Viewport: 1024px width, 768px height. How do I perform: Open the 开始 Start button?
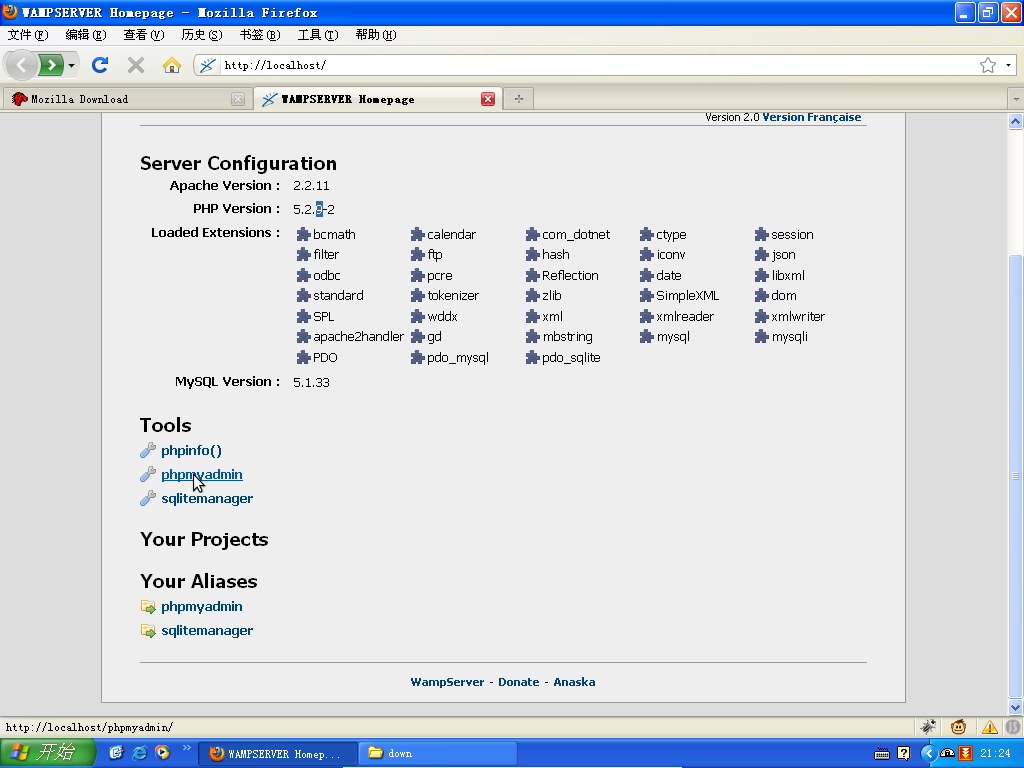pos(48,753)
